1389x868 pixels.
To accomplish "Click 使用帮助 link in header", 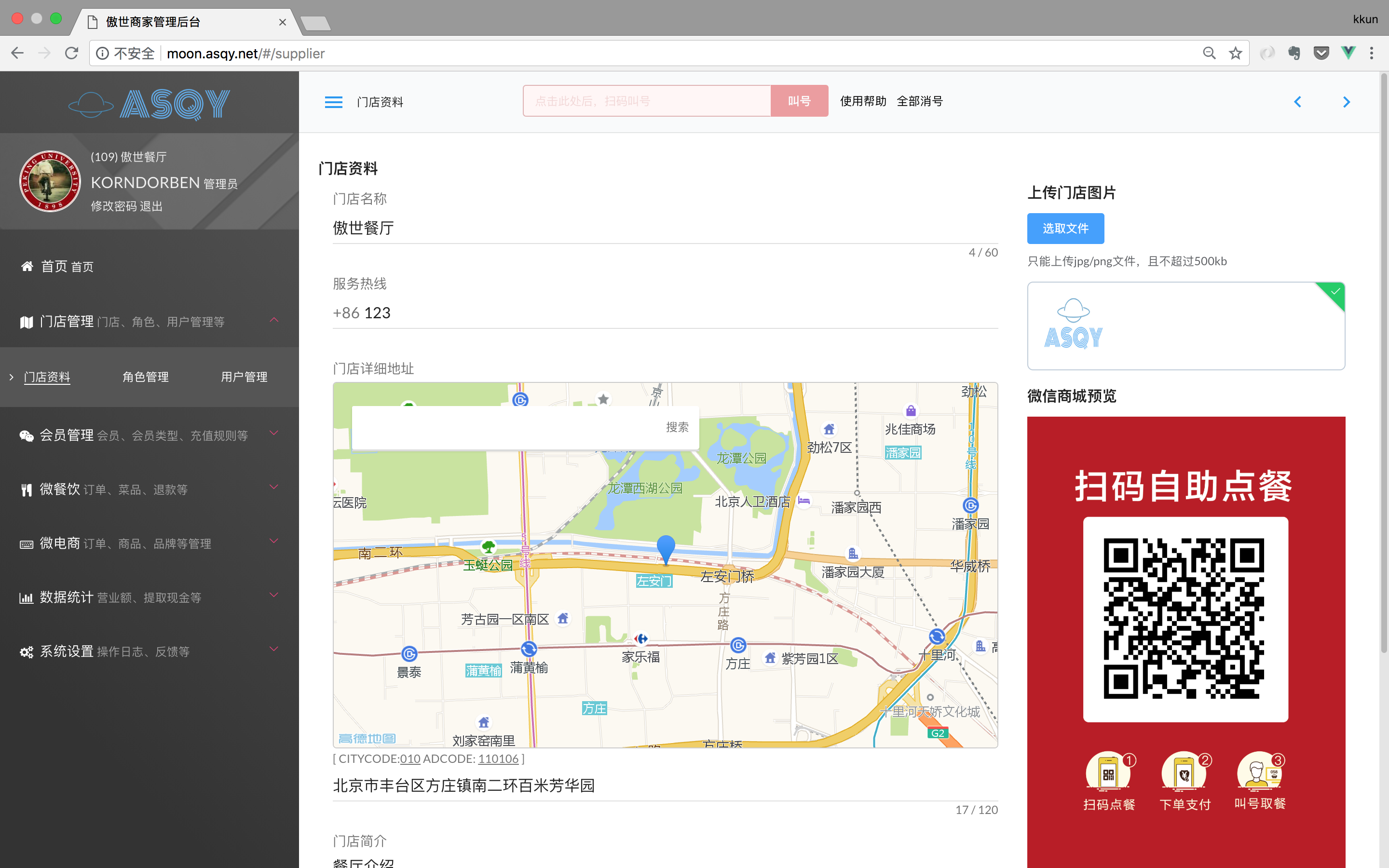I will [863, 101].
